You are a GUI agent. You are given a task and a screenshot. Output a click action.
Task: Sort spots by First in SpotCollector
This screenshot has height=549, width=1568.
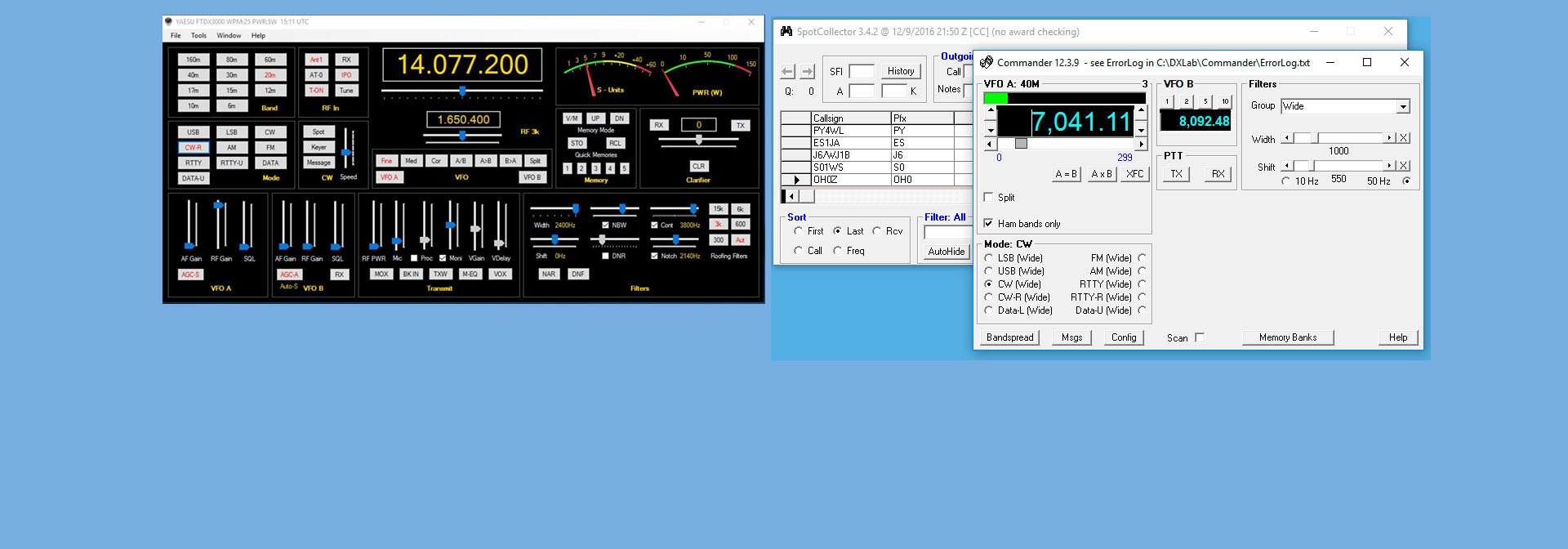[799, 231]
